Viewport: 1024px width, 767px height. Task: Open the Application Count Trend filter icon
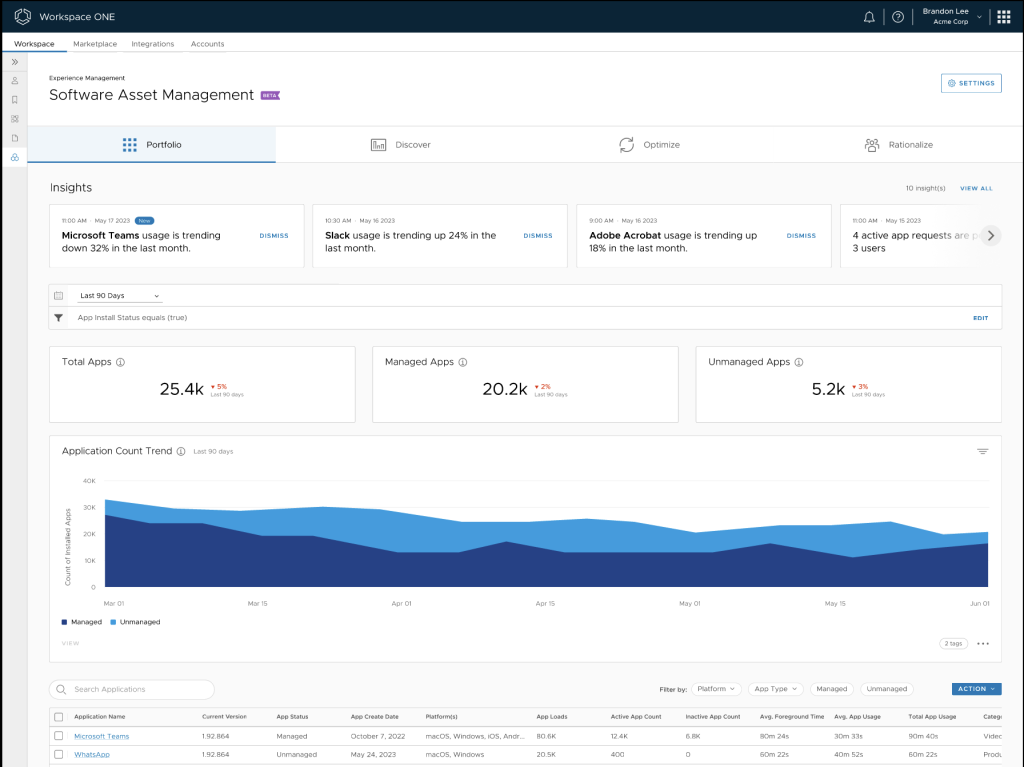982,452
